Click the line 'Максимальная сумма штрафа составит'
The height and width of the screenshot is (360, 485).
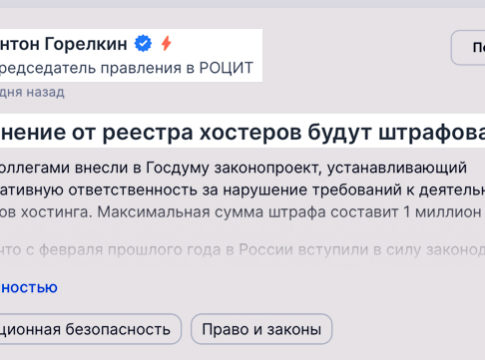tap(242, 212)
